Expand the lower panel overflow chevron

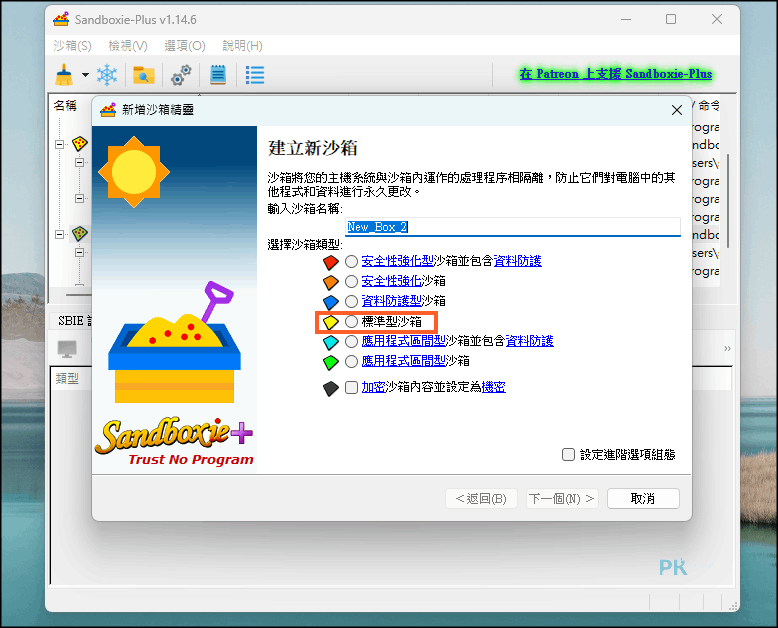pyautogui.click(x=727, y=348)
